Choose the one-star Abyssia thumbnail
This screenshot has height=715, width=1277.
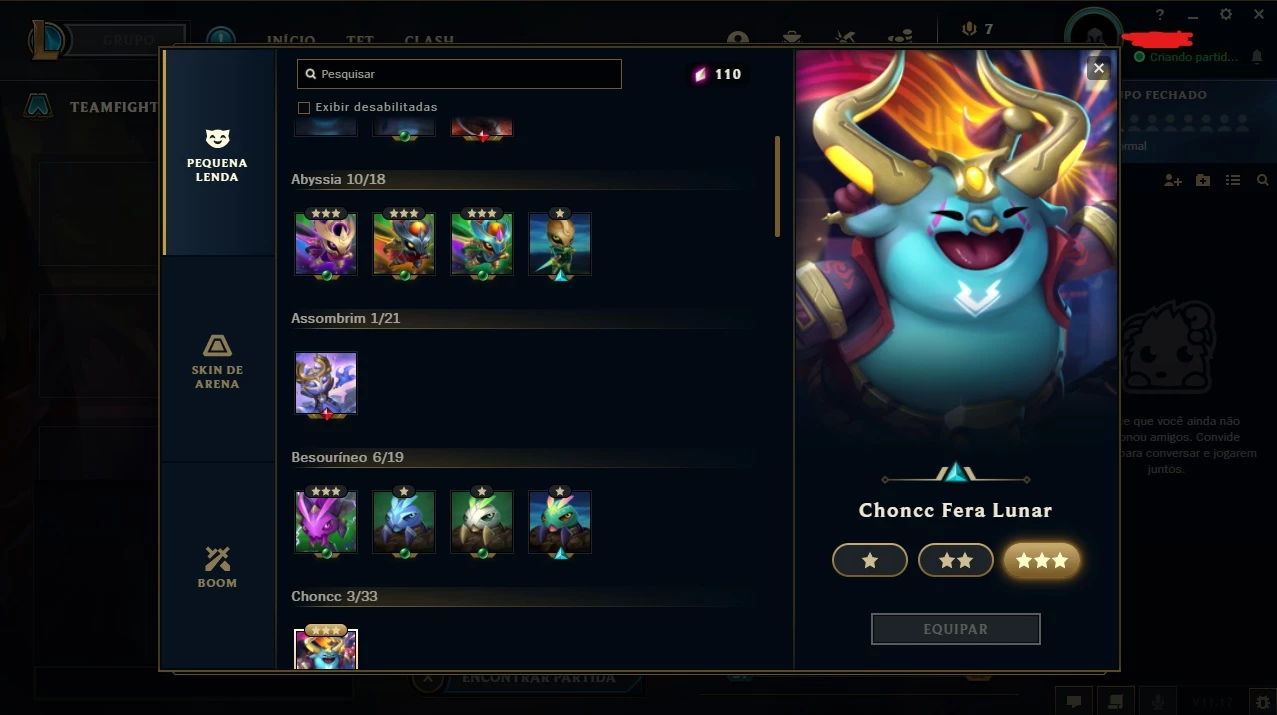pos(560,243)
